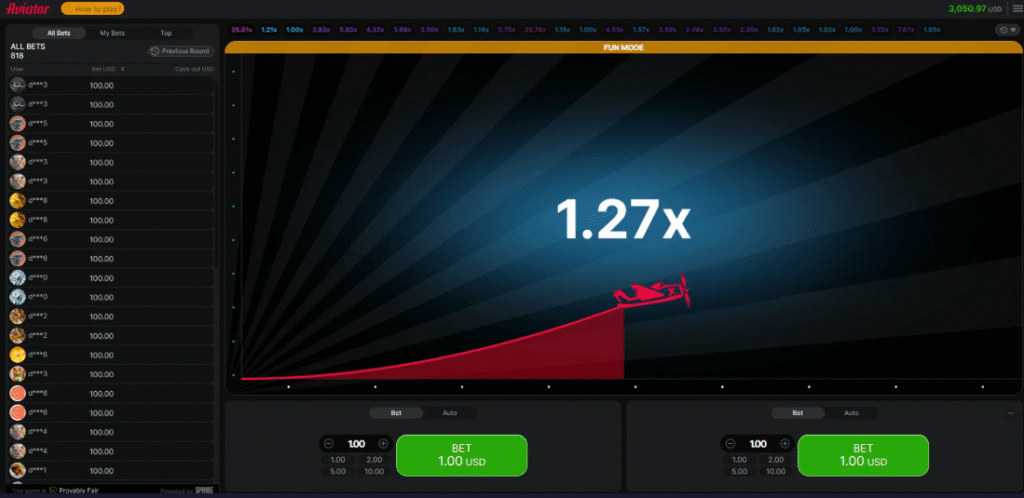Screen dimensions: 1024x498
Task: Open How to play? help
Action: (x=92, y=9)
